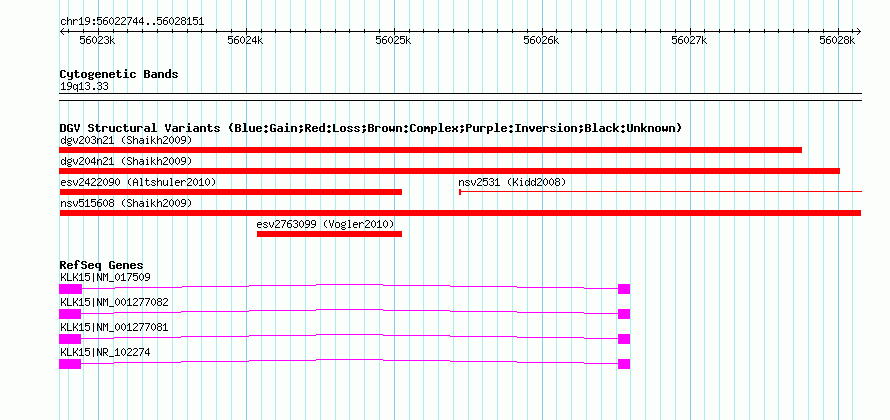Click the 56023k ruler tick label
The width and height of the screenshot is (890, 420).
(97, 40)
